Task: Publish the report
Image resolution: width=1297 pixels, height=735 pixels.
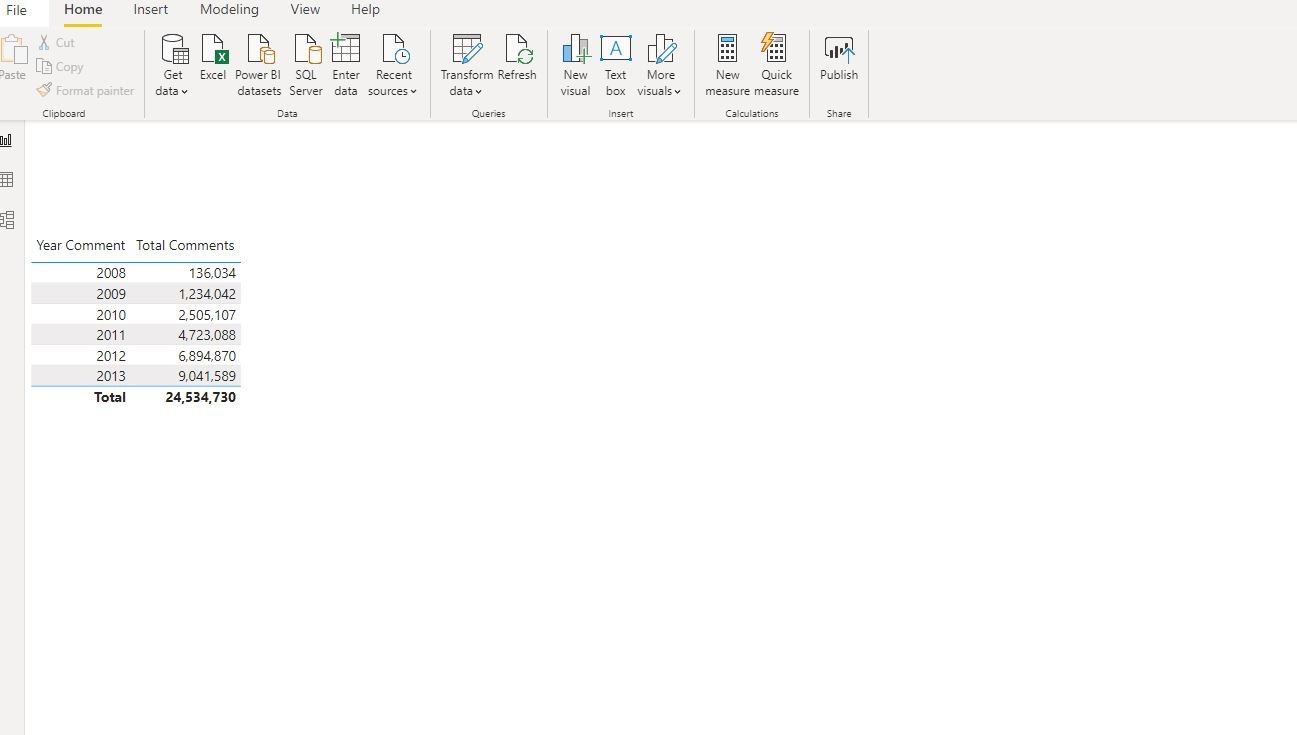Action: (x=839, y=58)
